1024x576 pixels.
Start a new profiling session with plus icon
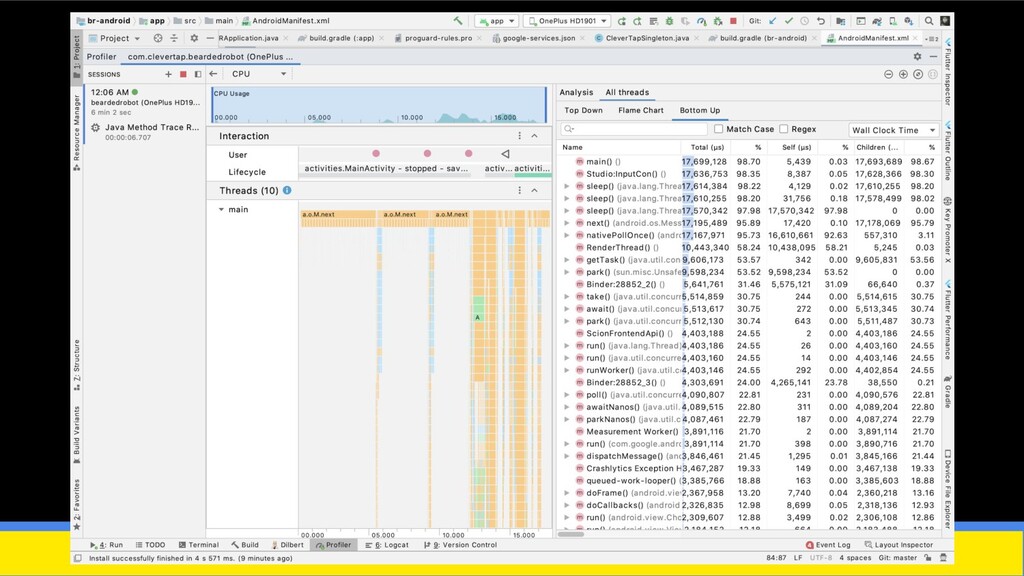168,74
